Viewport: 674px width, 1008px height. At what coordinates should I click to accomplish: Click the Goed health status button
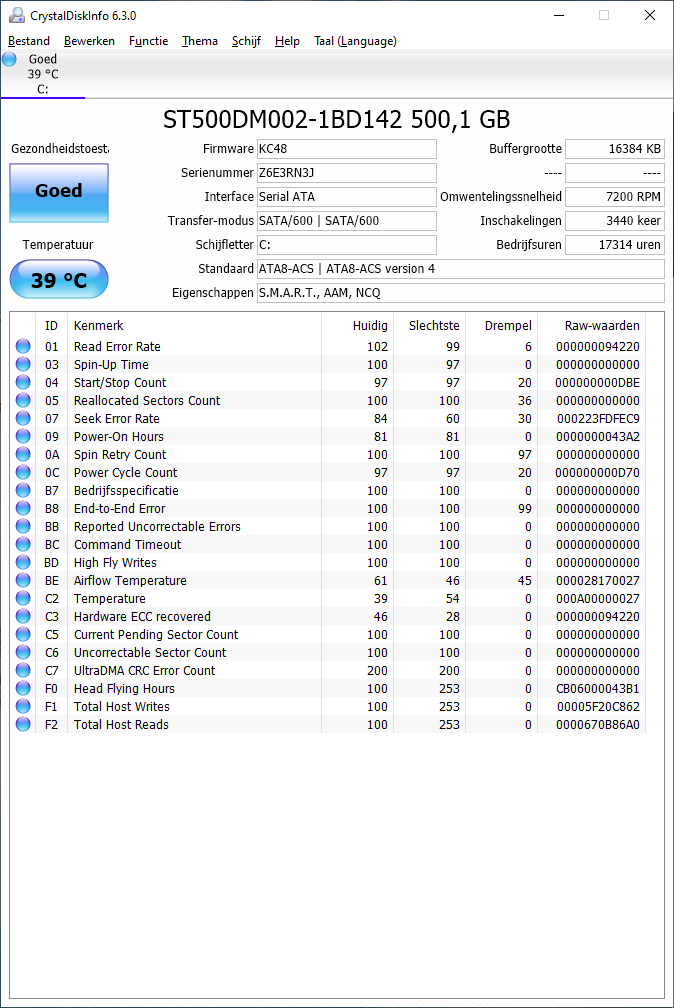(59, 192)
